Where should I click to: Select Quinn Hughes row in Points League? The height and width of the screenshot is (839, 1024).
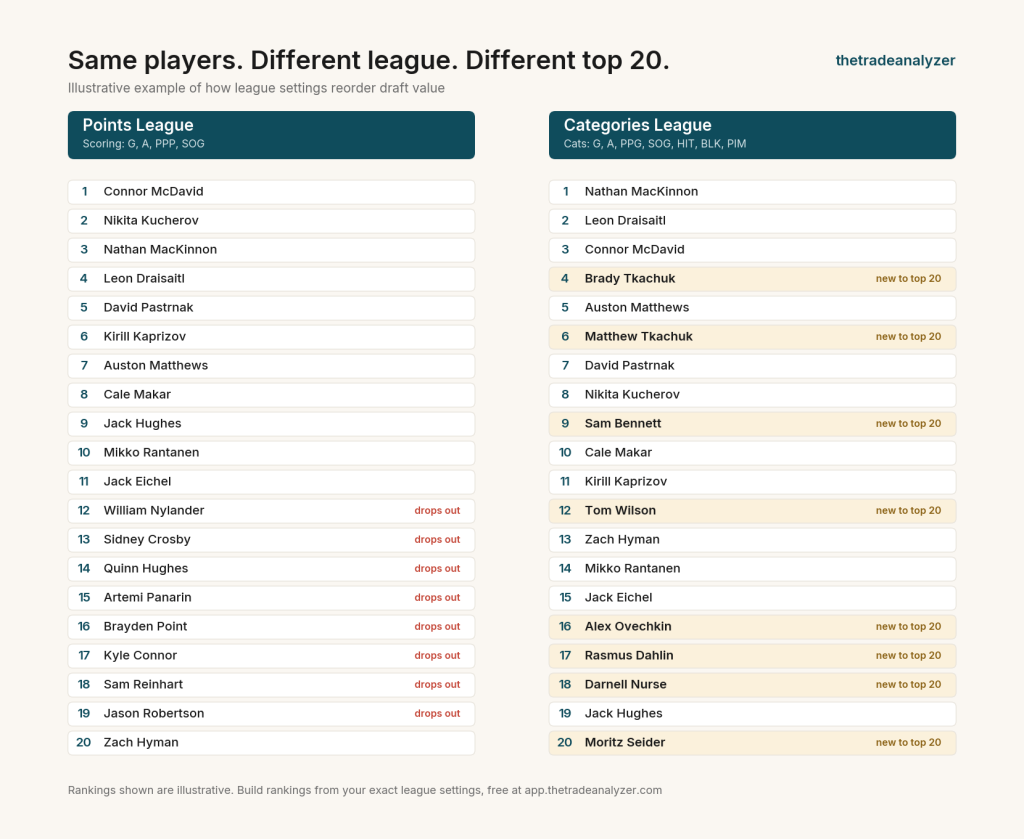click(x=271, y=569)
